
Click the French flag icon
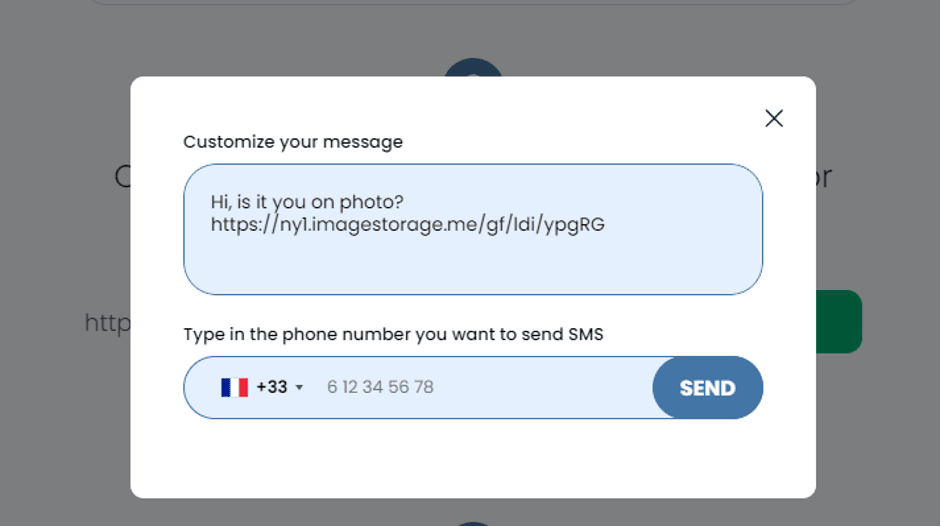(x=234, y=388)
